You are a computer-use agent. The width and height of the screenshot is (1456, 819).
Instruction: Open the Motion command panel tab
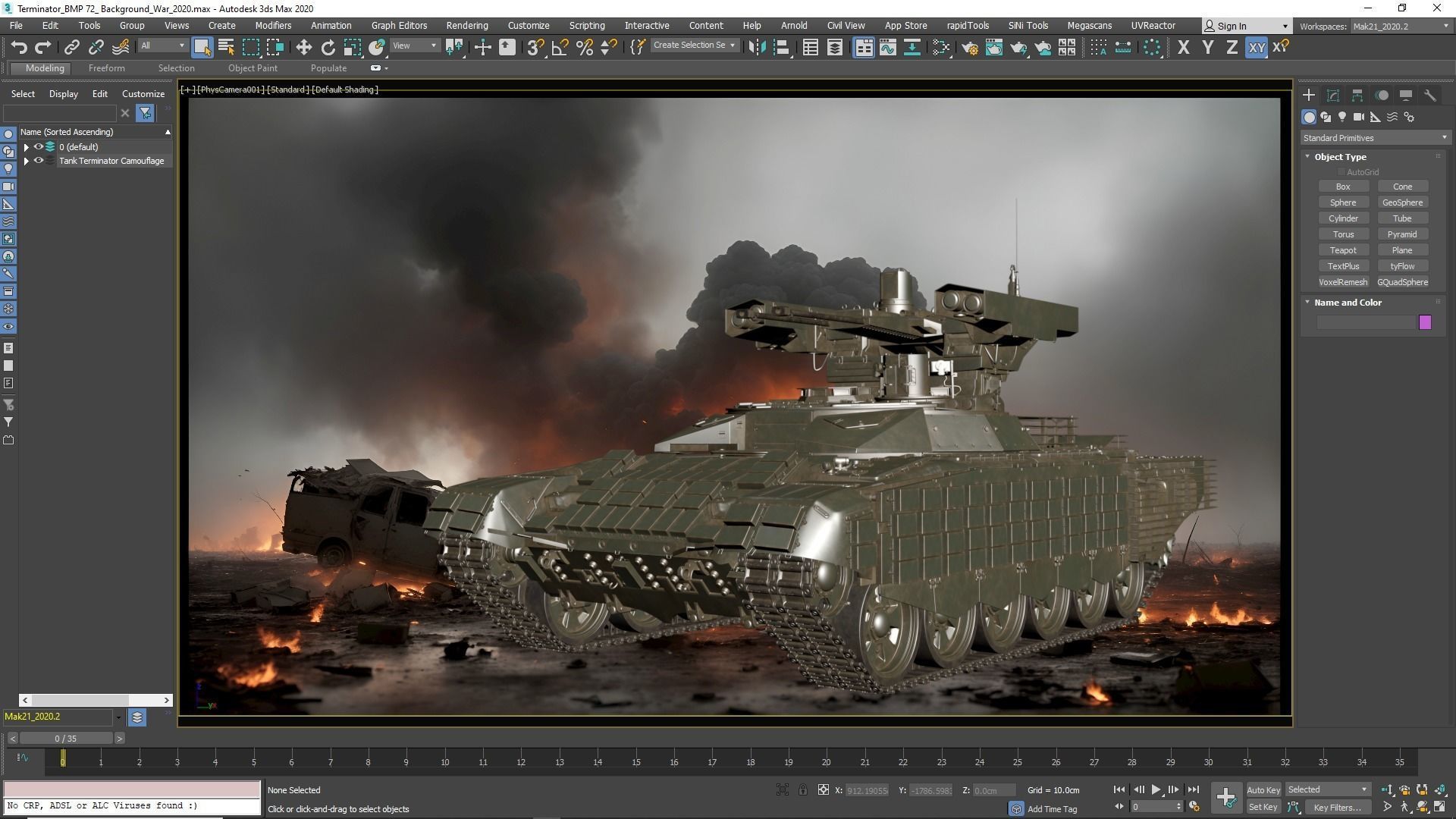tap(1382, 95)
